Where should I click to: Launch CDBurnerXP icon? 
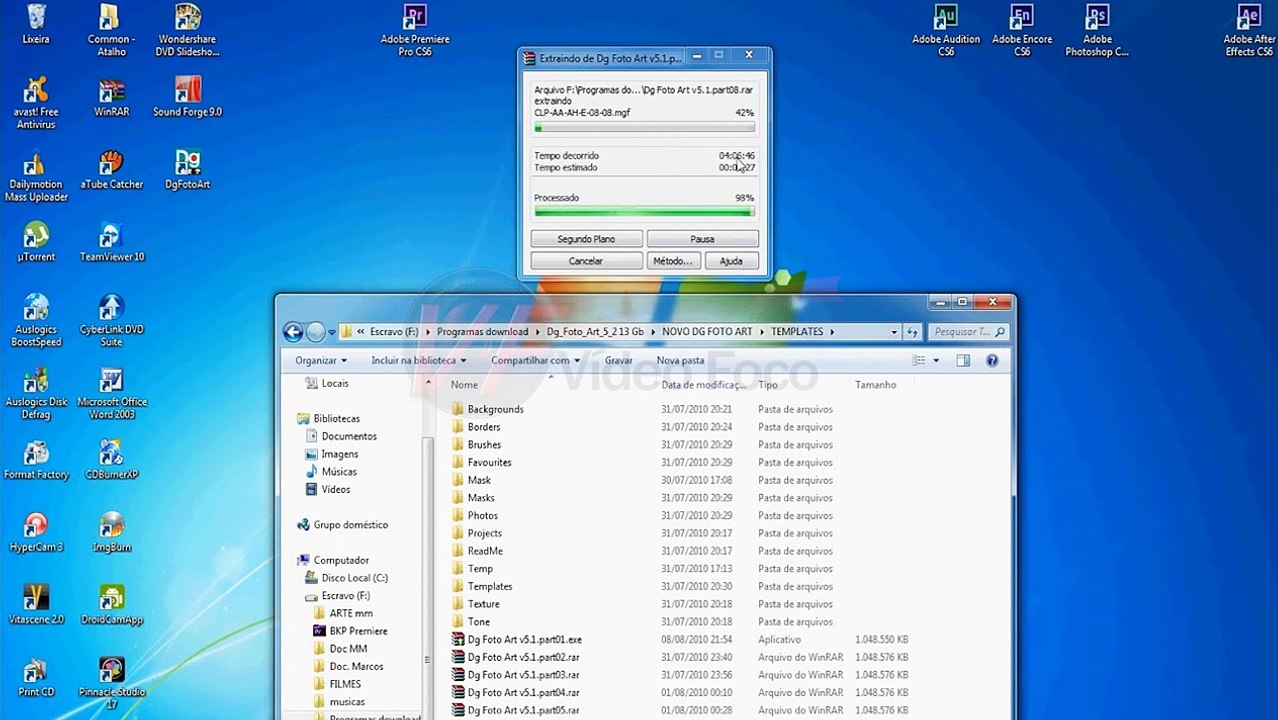(x=111, y=460)
